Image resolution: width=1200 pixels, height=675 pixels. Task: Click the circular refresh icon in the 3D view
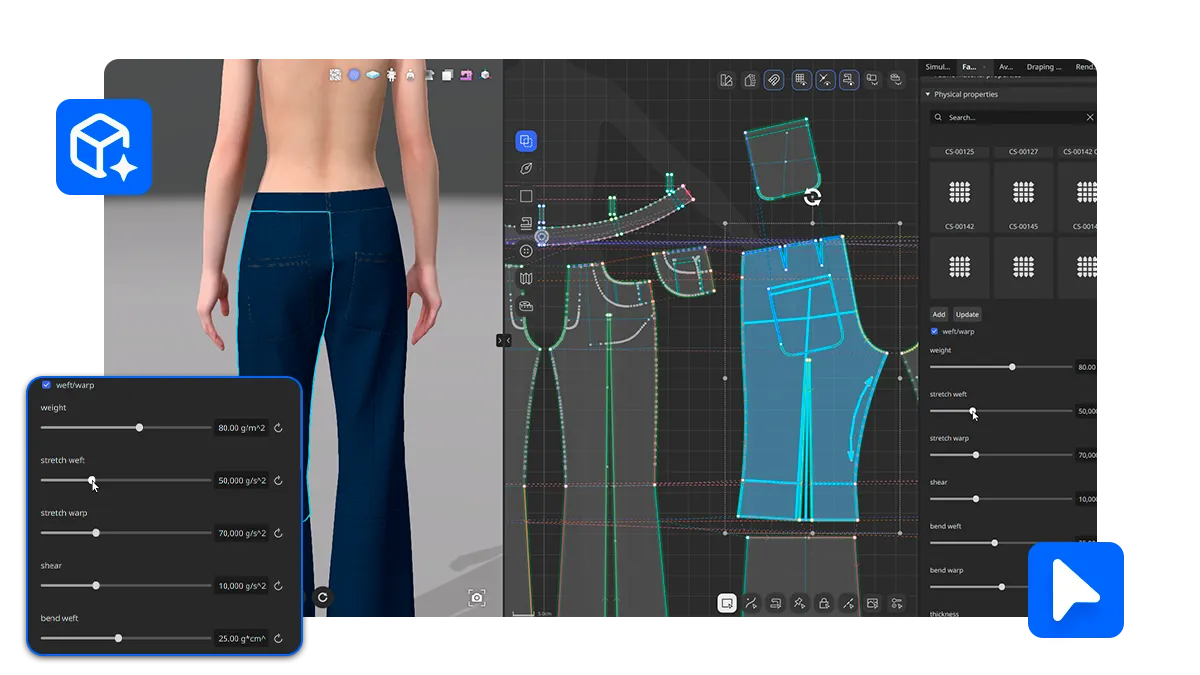pos(322,597)
